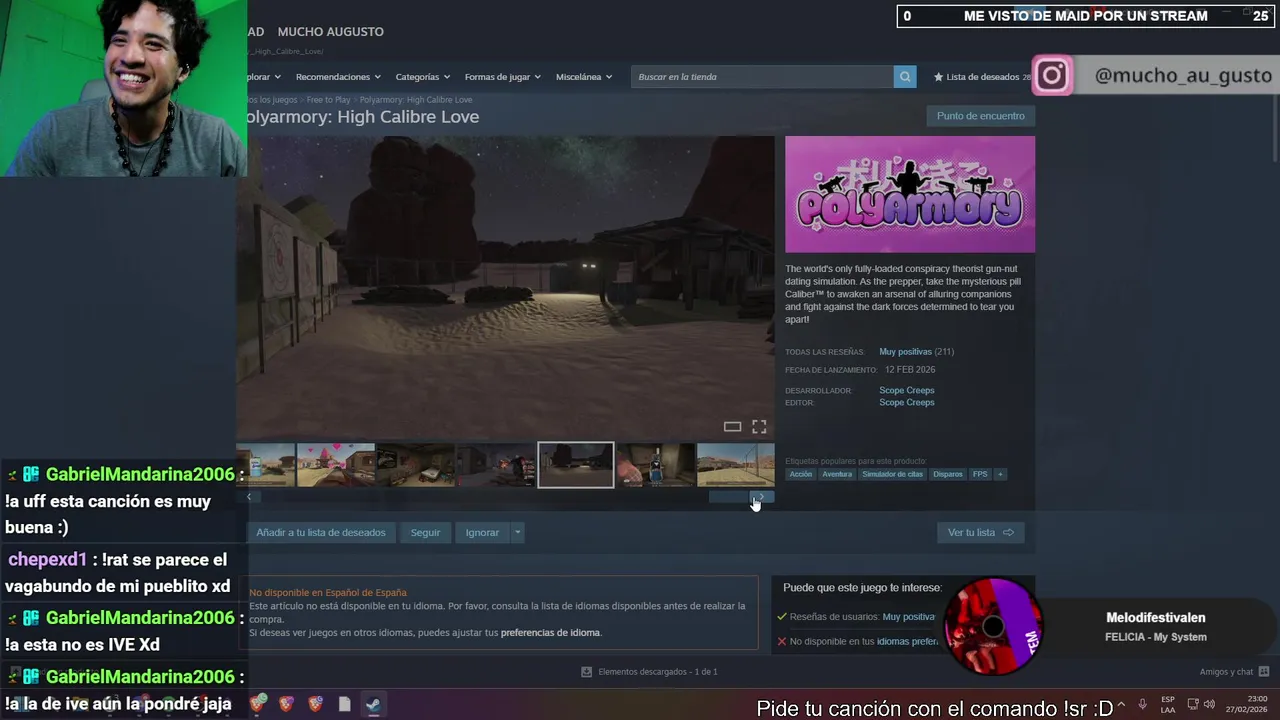Image resolution: width=1280 pixels, height=720 pixels.
Task: Click Muy positivas in the interest box
Action: tap(908, 617)
